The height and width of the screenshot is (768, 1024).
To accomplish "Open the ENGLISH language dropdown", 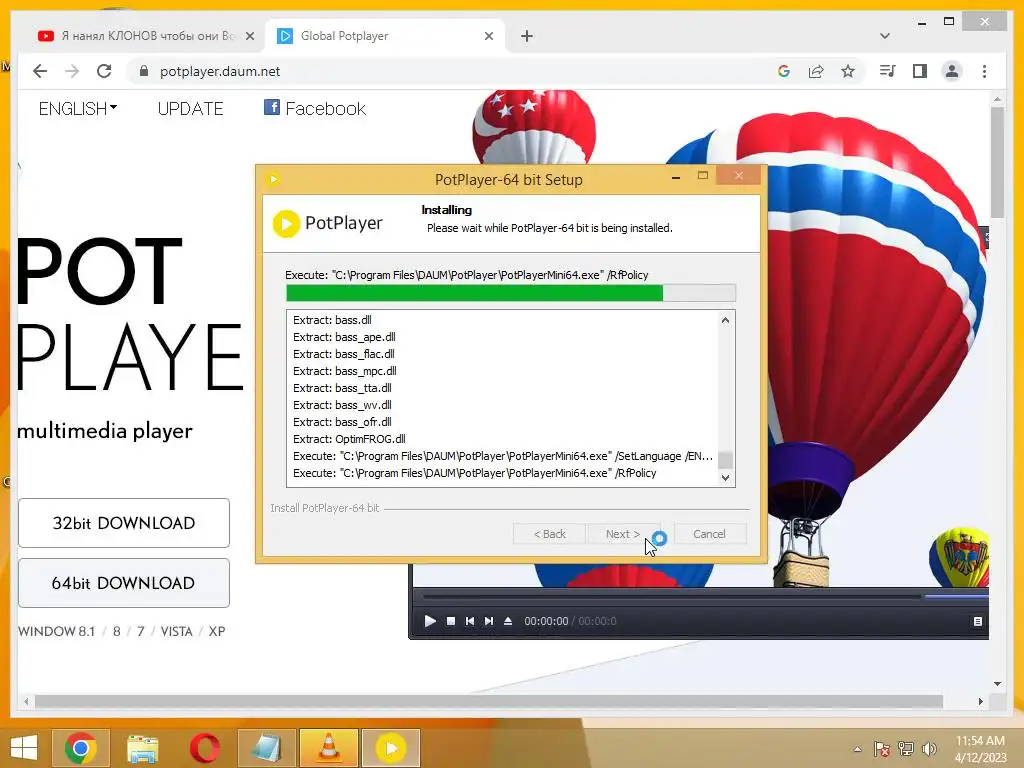I will 78,108.
